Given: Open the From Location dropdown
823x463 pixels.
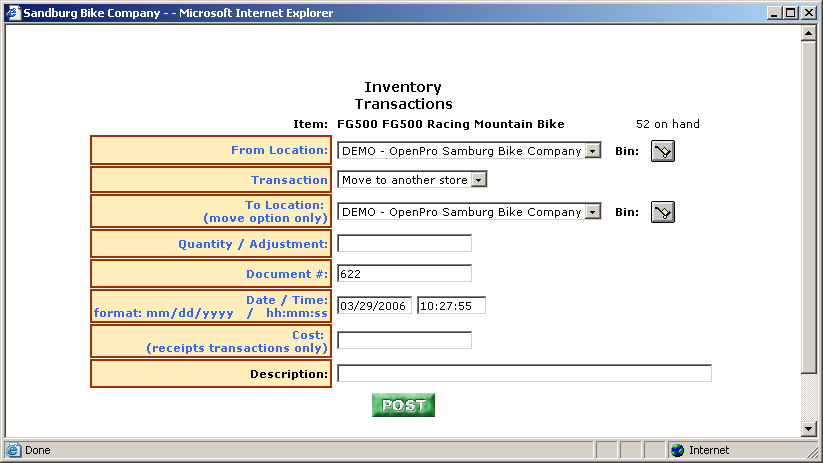Looking at the screenshot, I should [x=593, y=151].
